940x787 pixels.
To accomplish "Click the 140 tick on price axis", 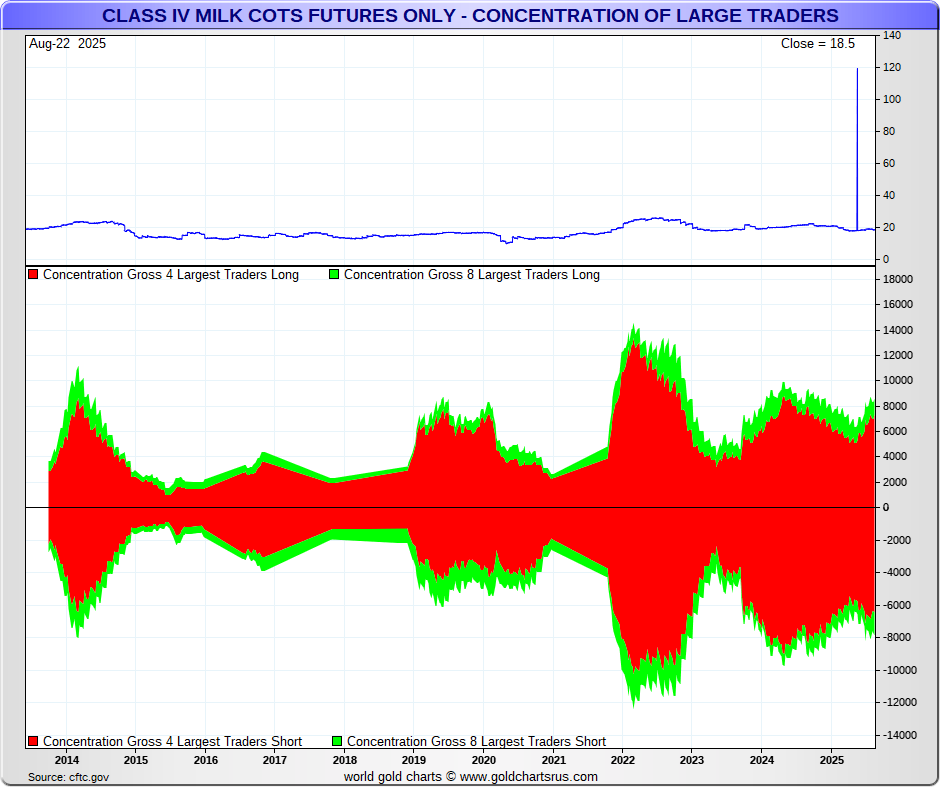I will [892, 35].
